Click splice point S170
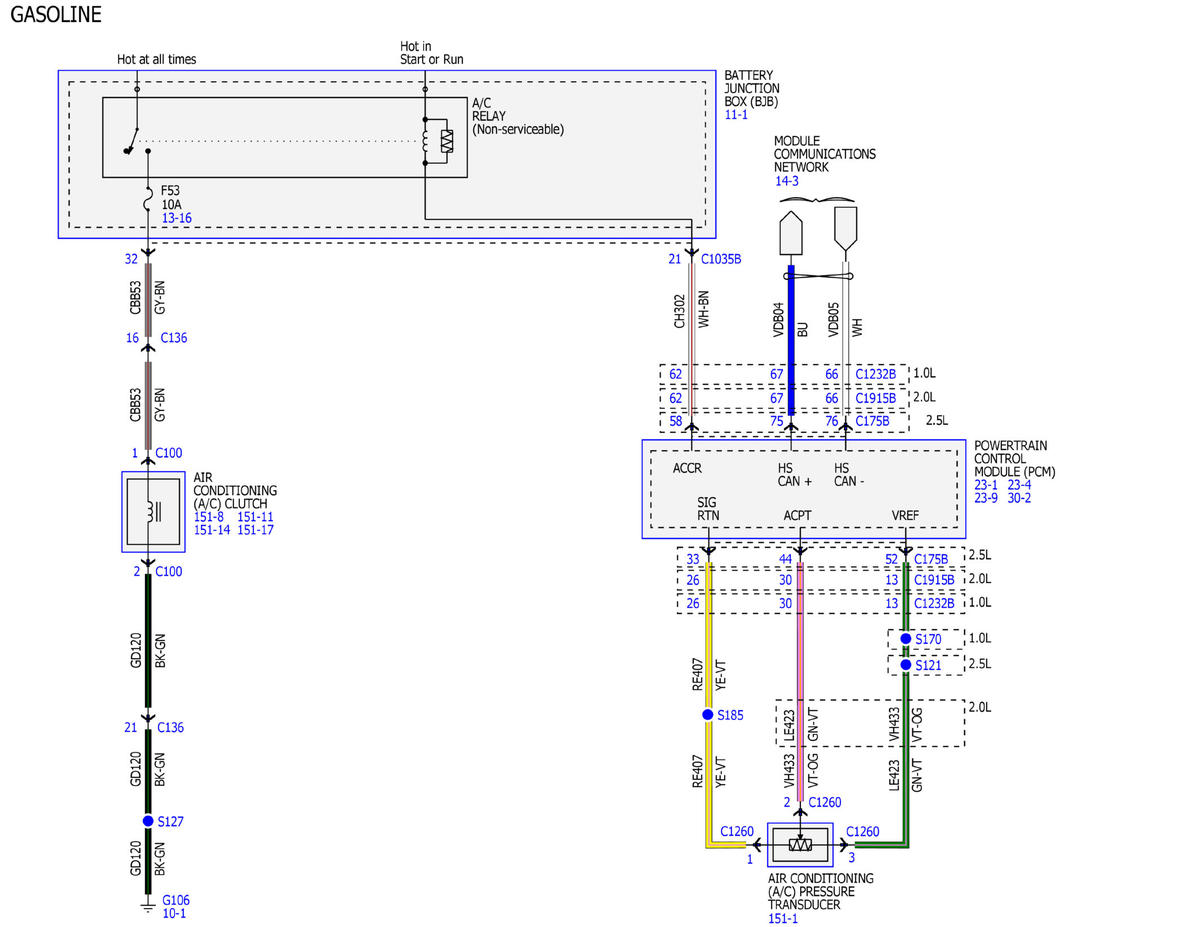Image resolution: width=1200 pixels, height=927 pixels. [x=906, y=638]
